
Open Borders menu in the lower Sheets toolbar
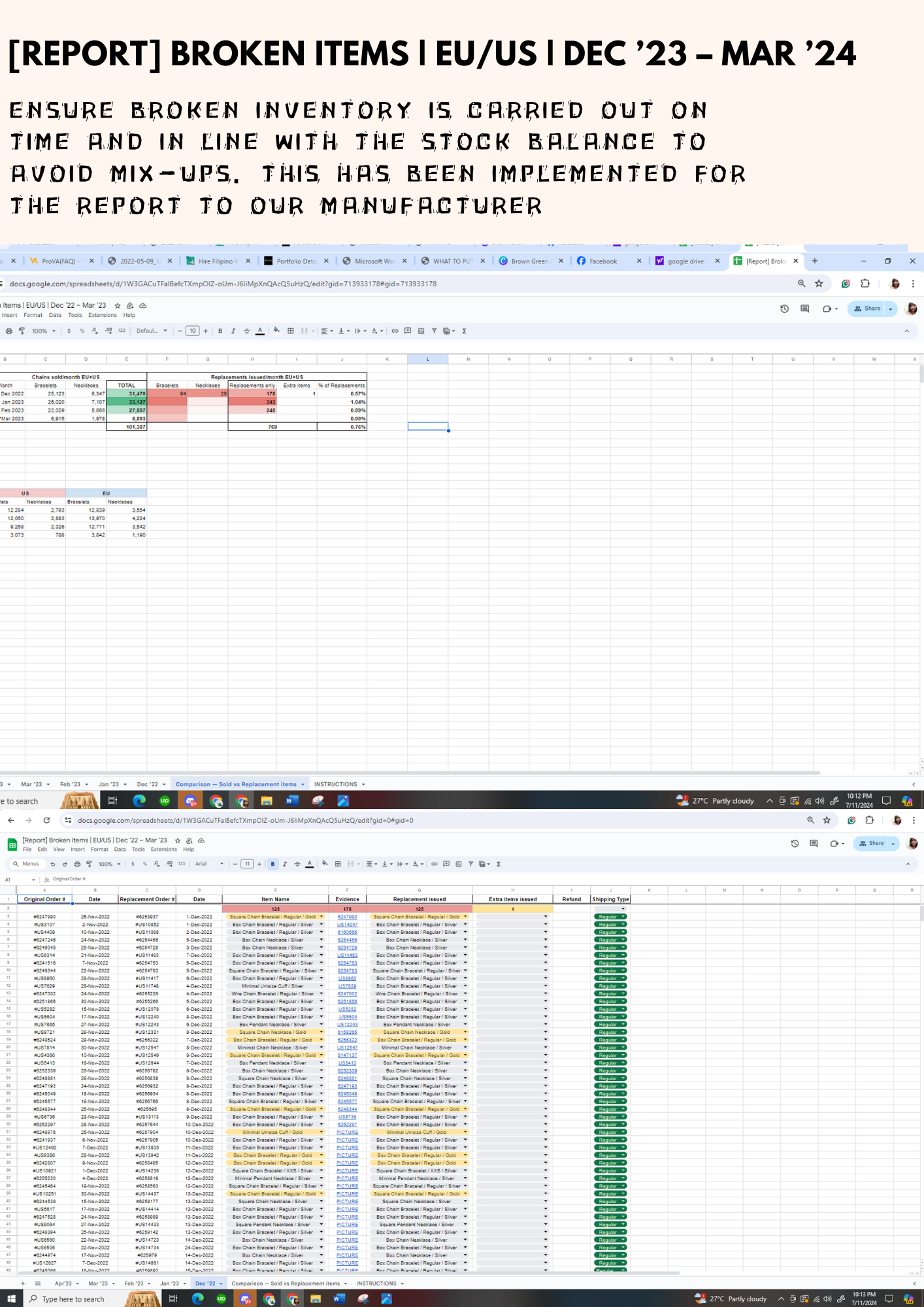pos(338,864)
